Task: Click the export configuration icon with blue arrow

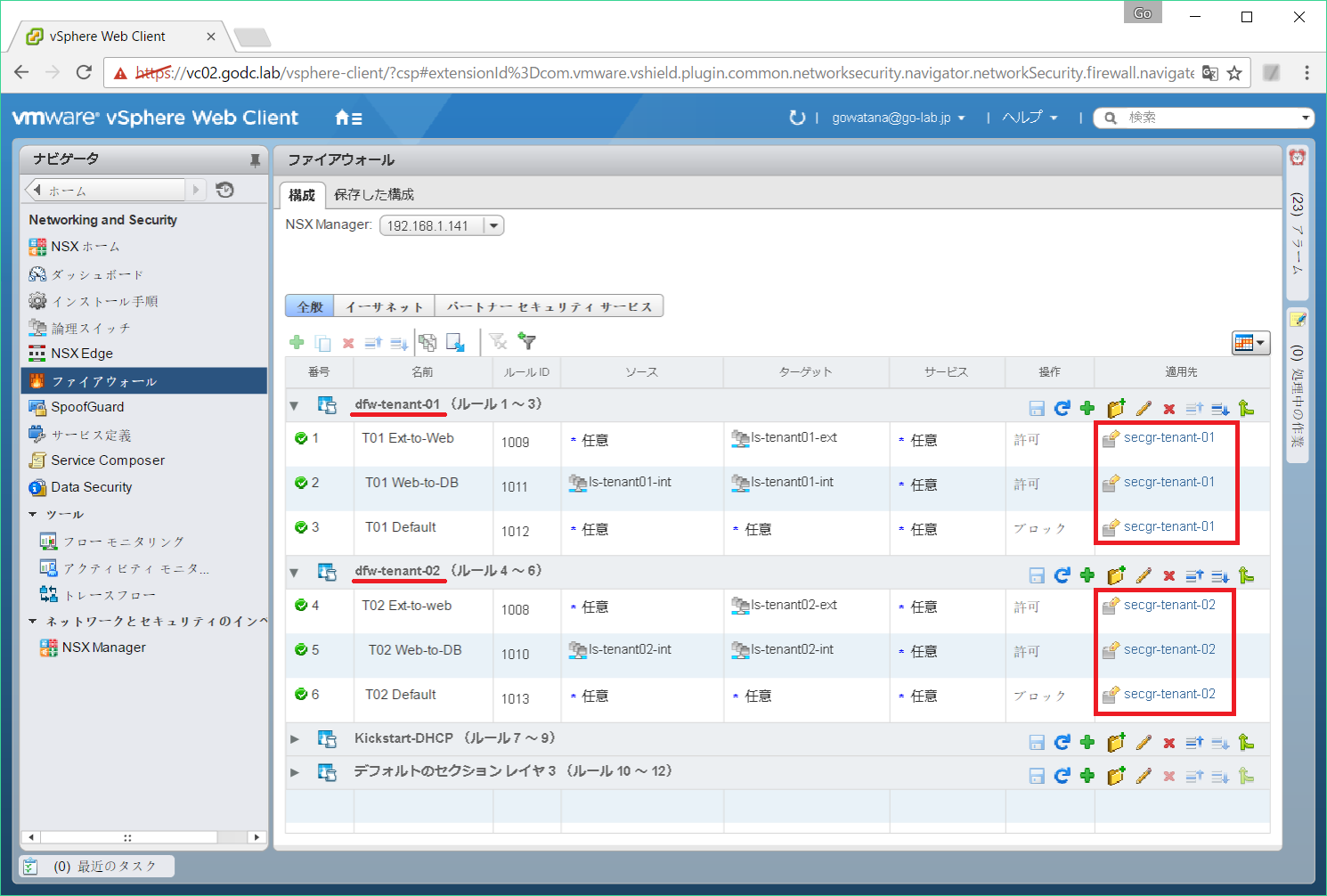Action: (456, 342)
